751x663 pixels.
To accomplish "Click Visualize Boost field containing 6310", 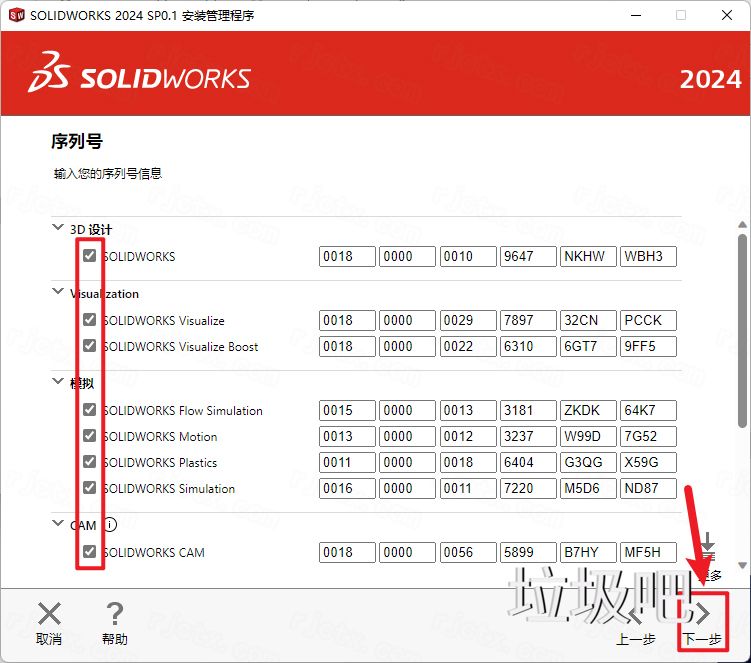I will click(x=528, y=346).
